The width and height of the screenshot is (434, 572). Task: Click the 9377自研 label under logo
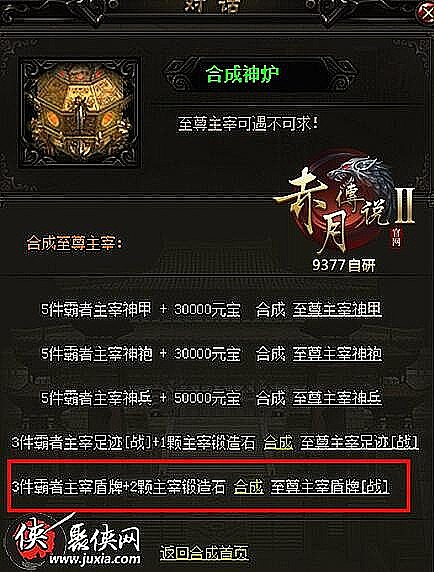pos(344,265)
